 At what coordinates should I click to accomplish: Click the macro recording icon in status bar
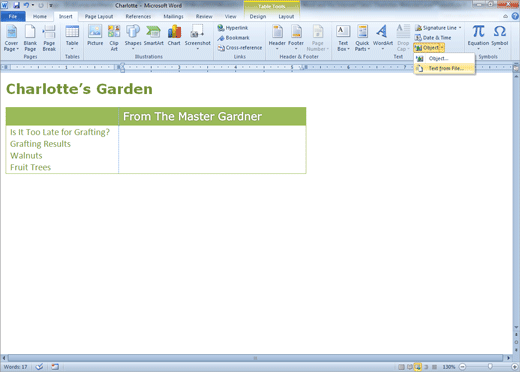point(55,367)
